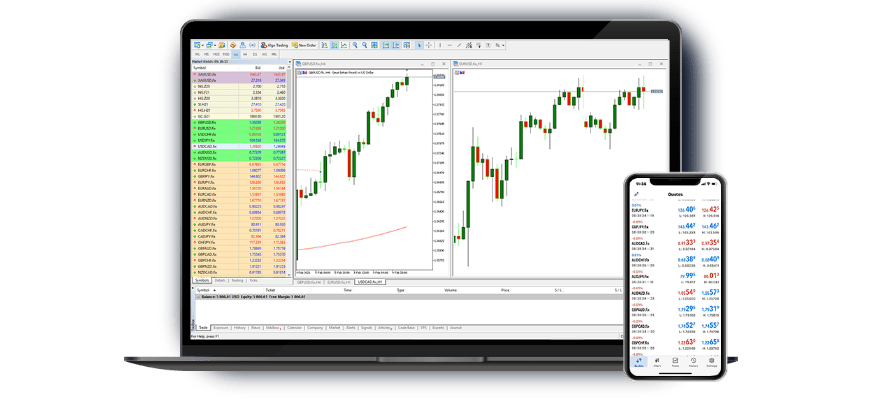The image size is (885, 407).
Task: Select the M1 timeframe button
Action: pyautogui.click(x=198, y=54)
